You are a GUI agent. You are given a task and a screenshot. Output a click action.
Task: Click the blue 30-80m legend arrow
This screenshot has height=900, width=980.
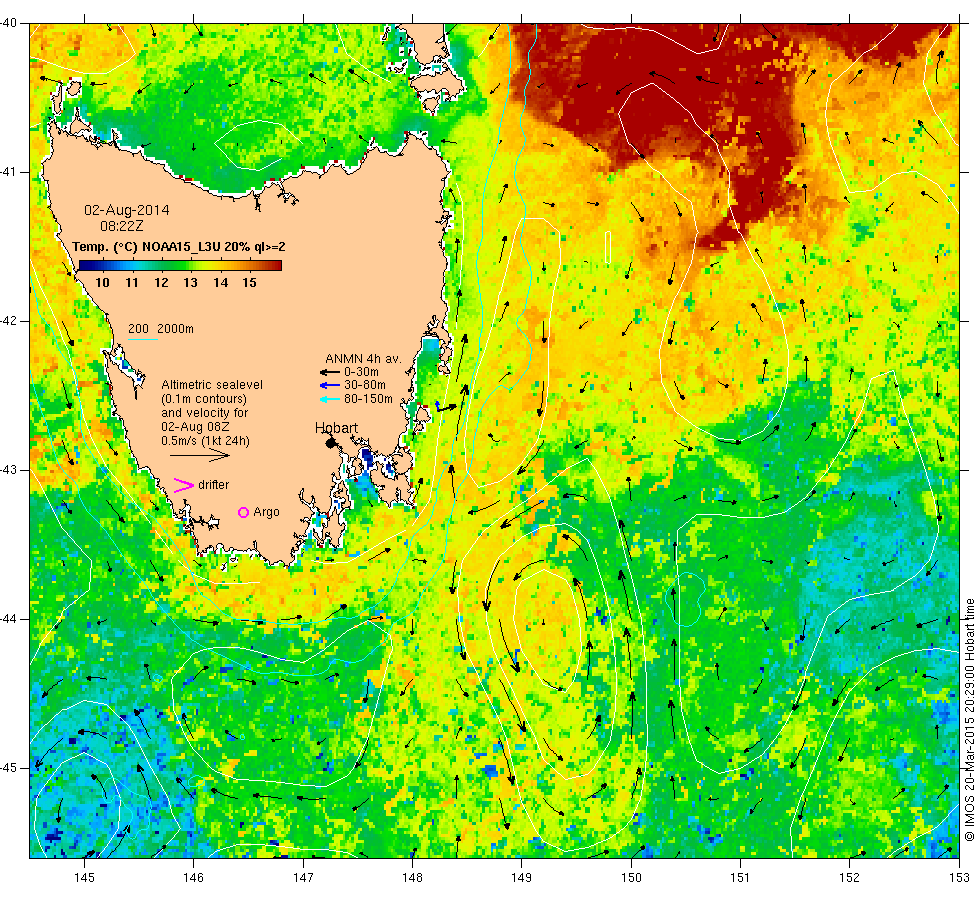tap(329, 385)
